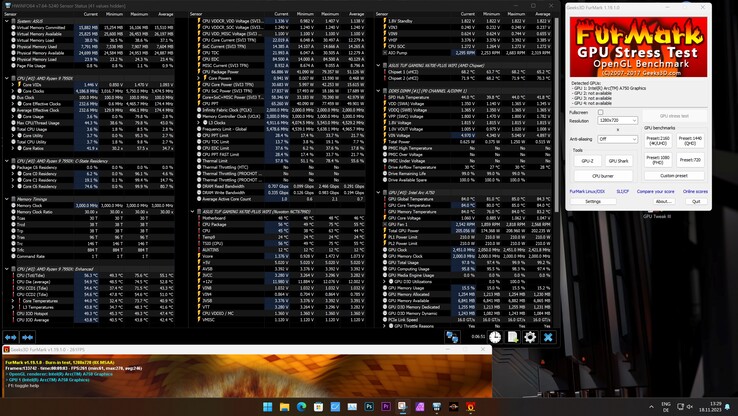Image resolution: width=738 pixels, height=416 pixels.
Task: Enable the Fullscreen checkbox in FurMark
Action: tap(601, 112)
